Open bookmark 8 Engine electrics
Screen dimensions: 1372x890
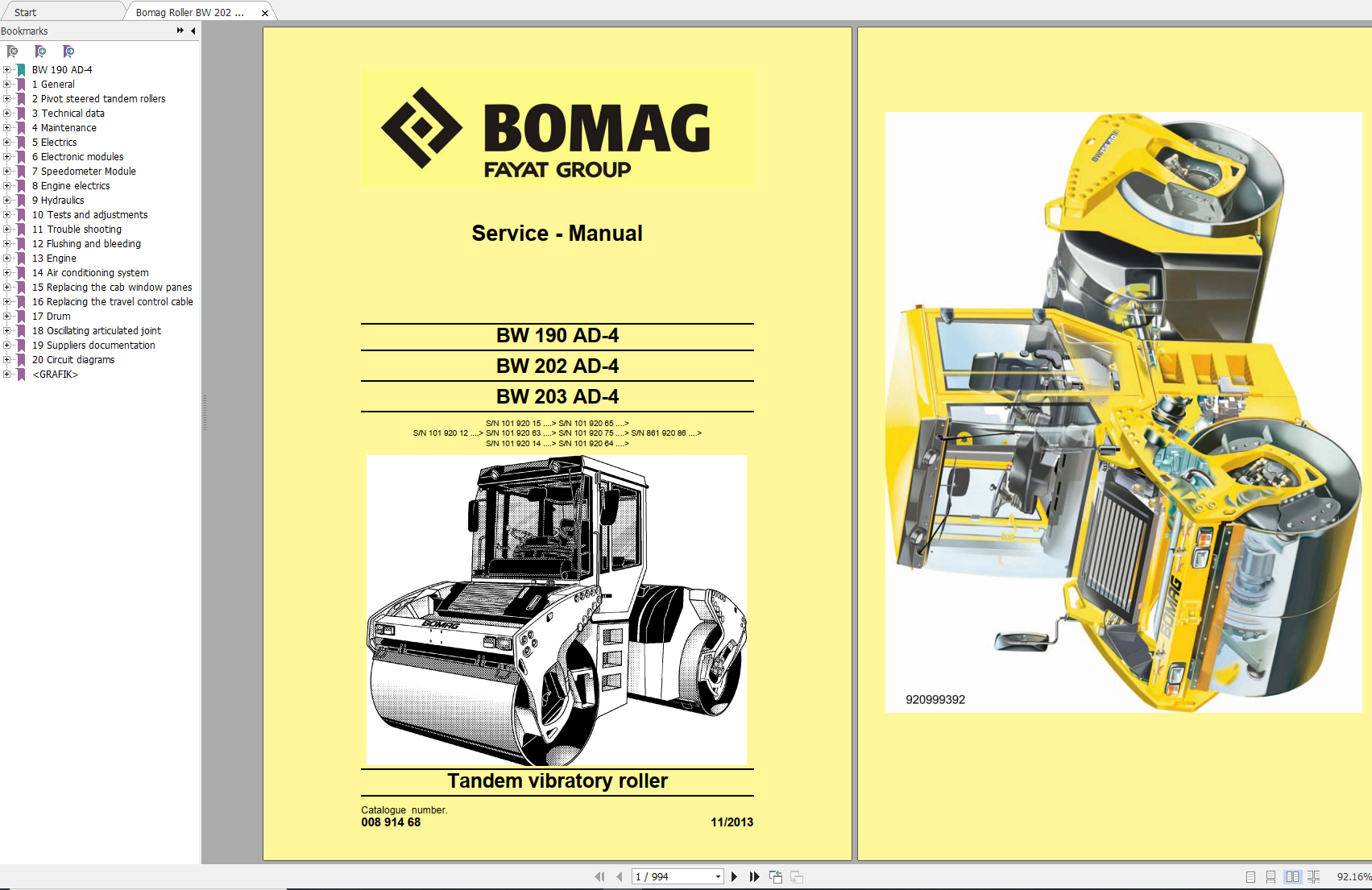[71, 186]
